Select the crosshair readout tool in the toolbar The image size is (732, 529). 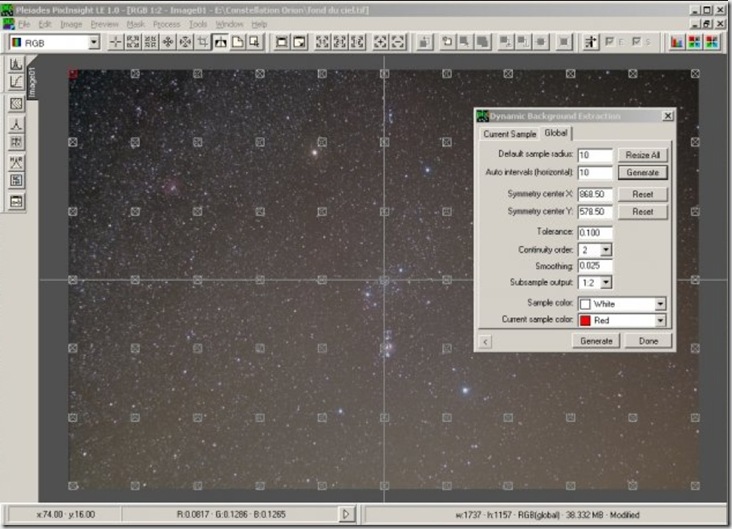click(115, 42)
